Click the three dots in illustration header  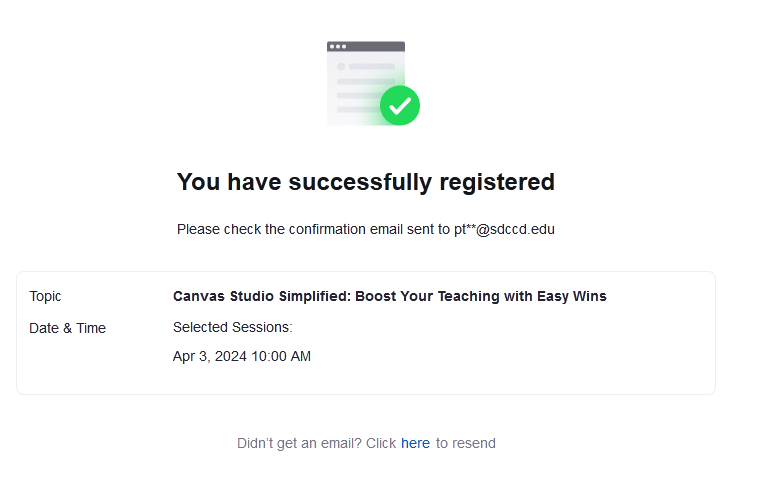337,47
